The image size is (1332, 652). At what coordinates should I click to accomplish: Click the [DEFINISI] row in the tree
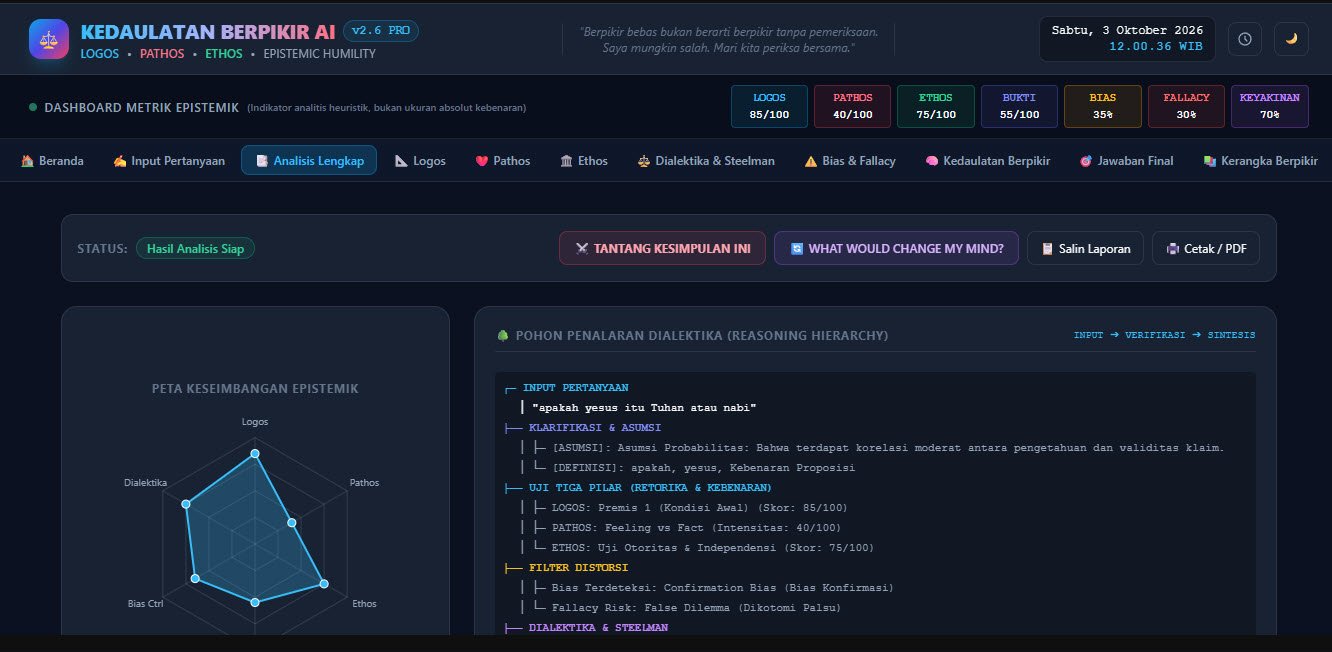(x=703, y=468)
